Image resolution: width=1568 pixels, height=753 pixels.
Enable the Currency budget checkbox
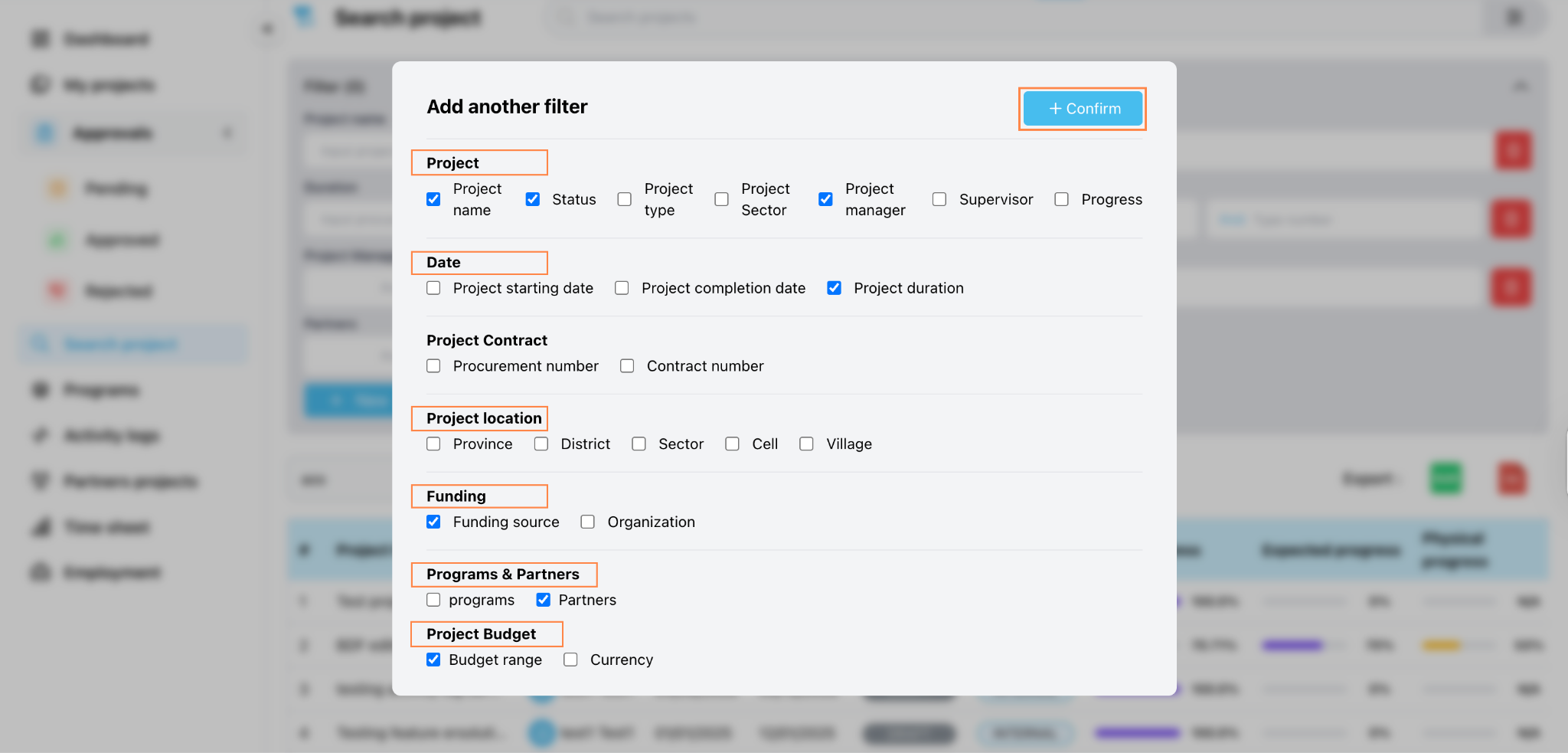click(x=570, y=660)
